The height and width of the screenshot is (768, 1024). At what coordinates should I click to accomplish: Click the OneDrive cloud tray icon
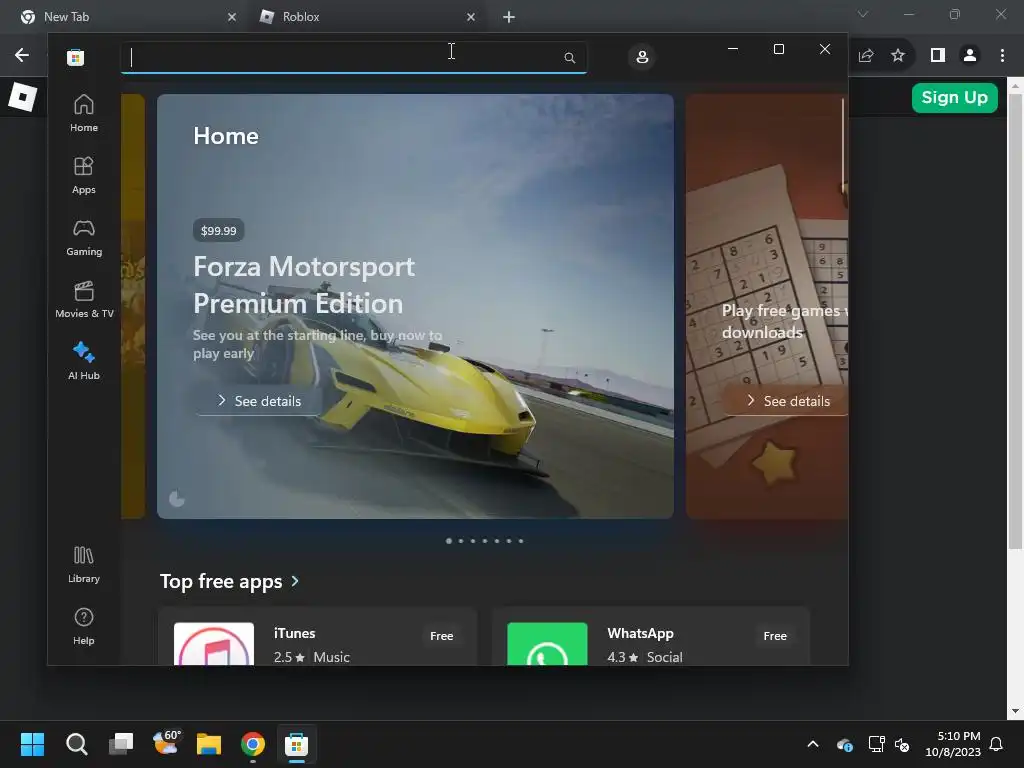[x=844, y=744]
